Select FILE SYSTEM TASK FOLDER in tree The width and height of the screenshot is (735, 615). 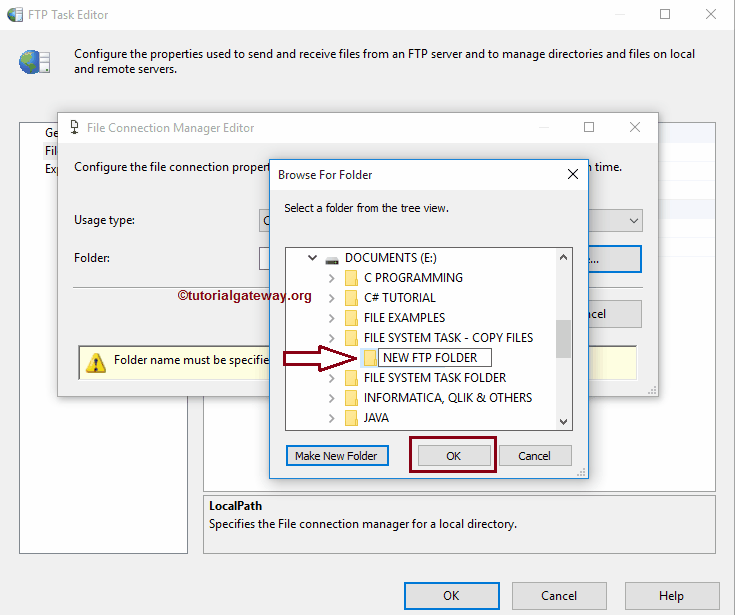[x=435, y=378]
